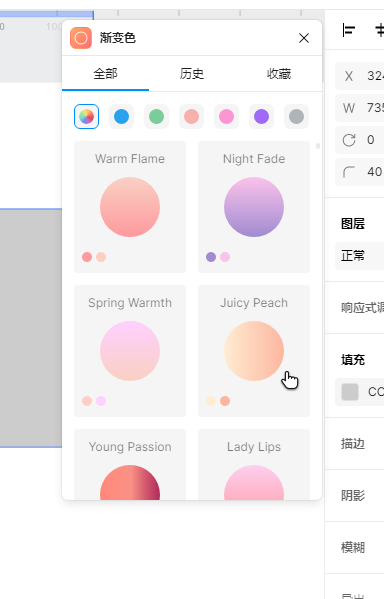Pick Juicy Peach's orange color dot
Image resolution: width=384 pixels, height=599 pixels.
tap(225, 401)
